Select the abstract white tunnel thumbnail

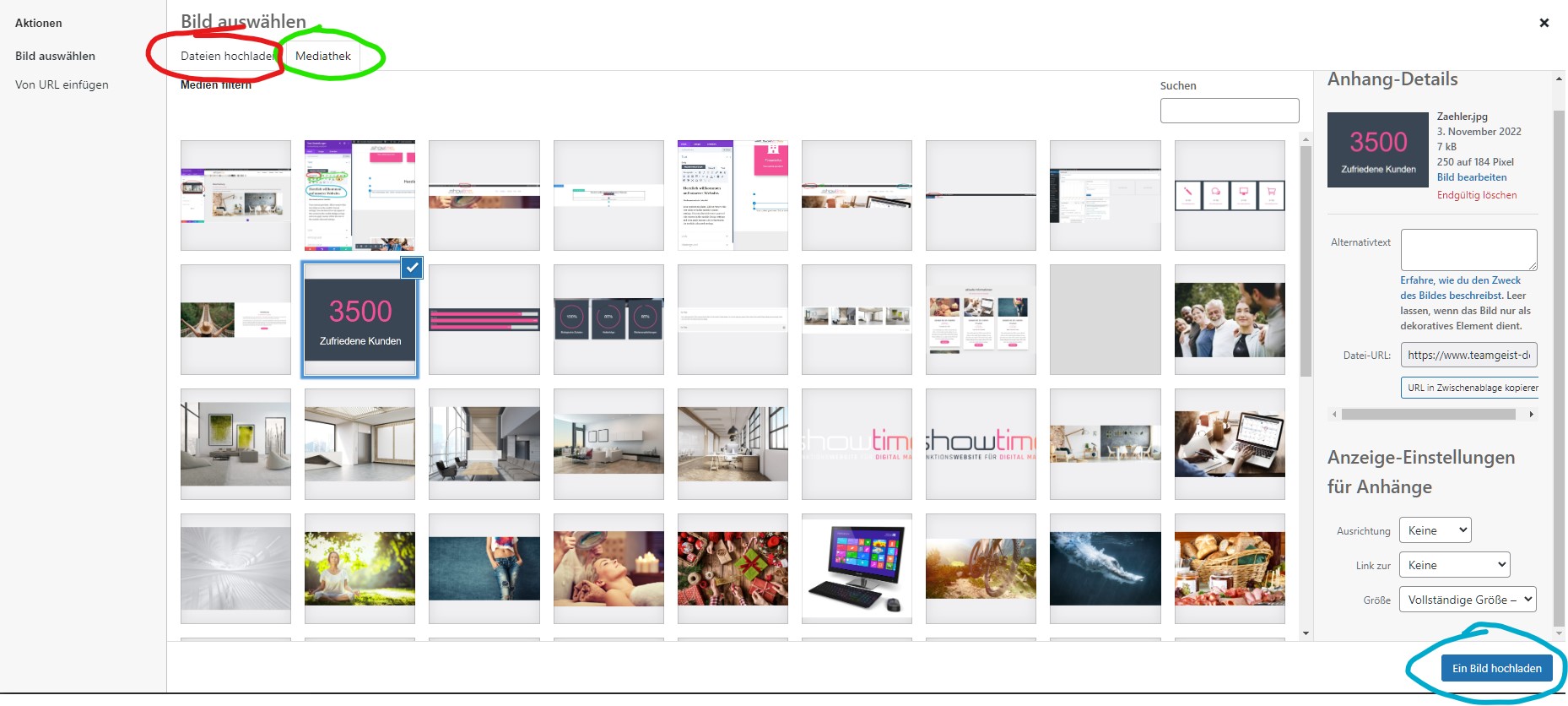(235, 568)
